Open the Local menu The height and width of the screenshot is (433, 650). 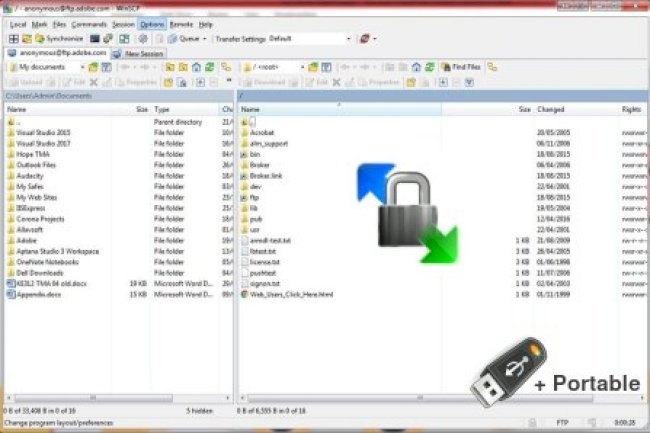[18, 24]
